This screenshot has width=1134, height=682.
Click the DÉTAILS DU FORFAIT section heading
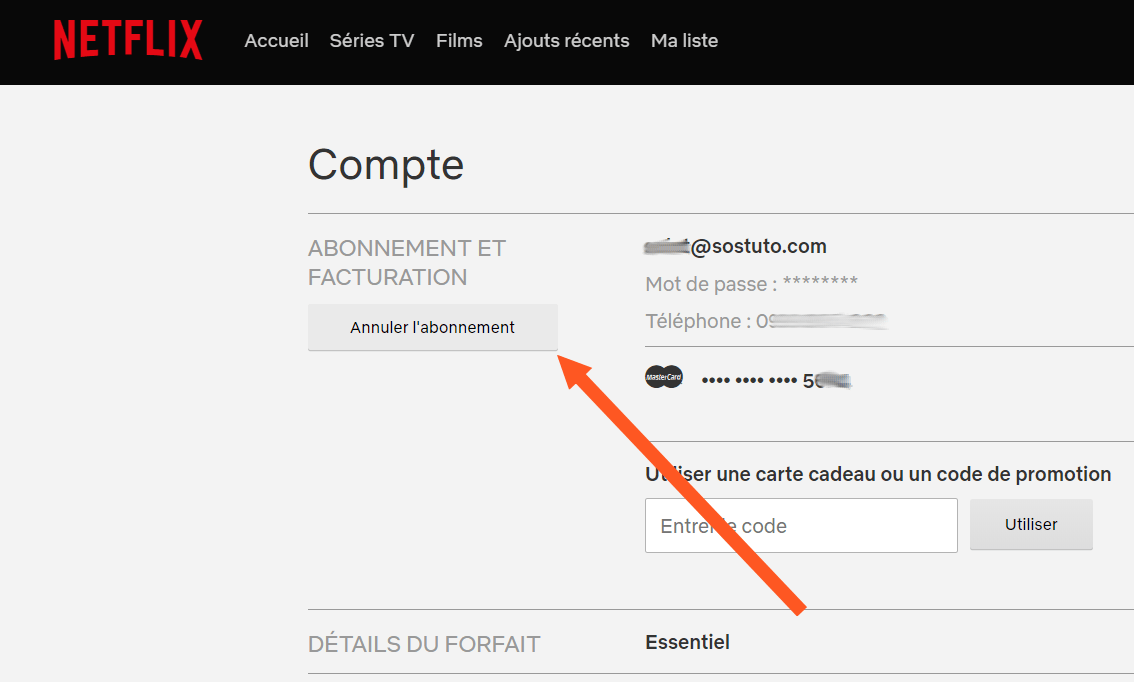424,645
